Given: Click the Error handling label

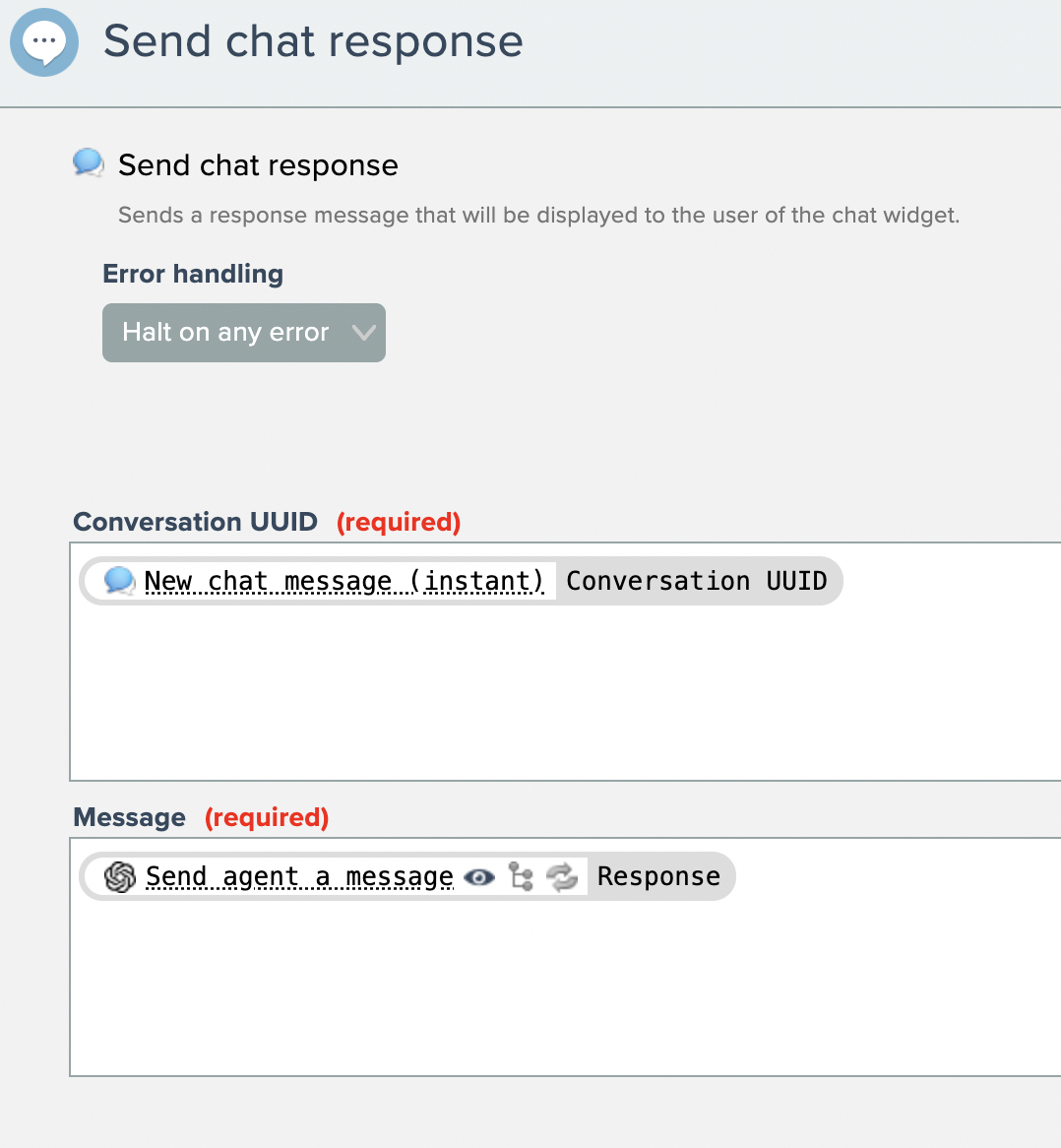Looking at the screenshot, I should [x=193, y=274].
